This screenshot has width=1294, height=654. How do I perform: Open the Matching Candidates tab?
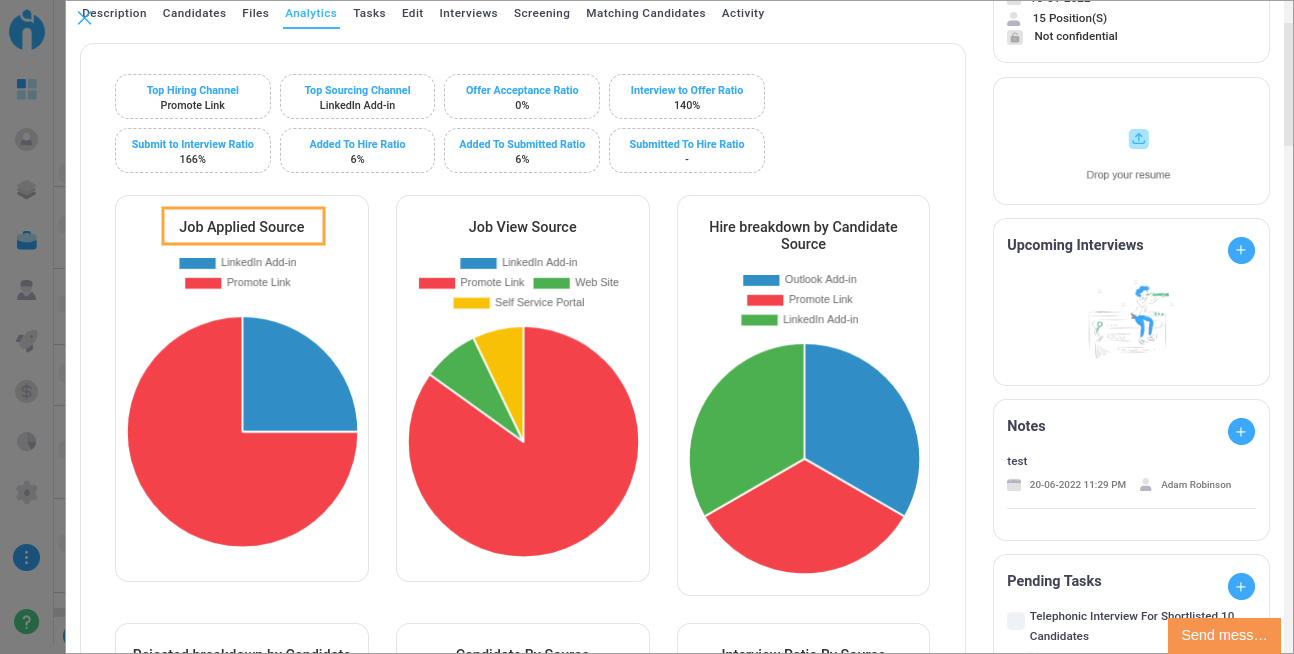(645, 14)
